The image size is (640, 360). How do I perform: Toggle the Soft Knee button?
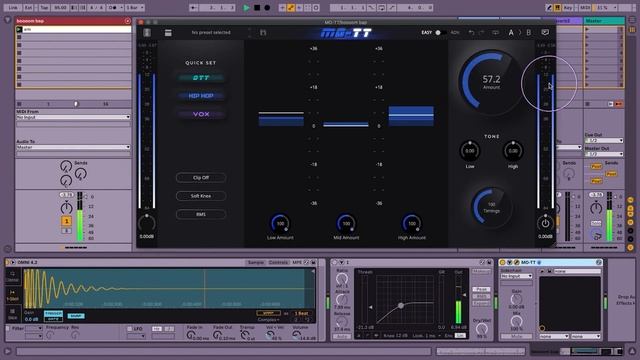pos(201,196)
